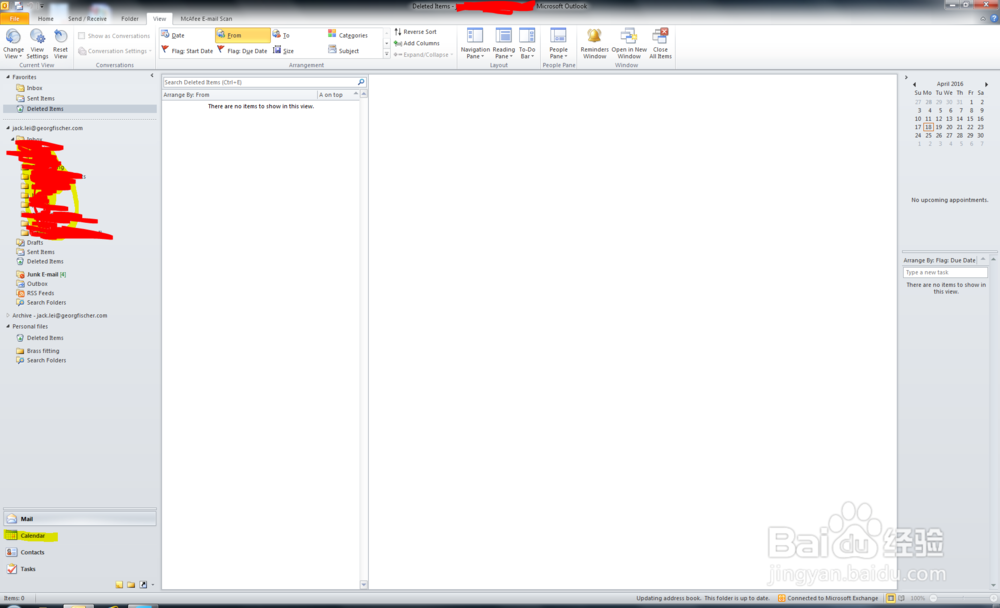Open the People Pane options
Image resolution: width=1000 pixels, height=608 pixels.
[558, 44]
